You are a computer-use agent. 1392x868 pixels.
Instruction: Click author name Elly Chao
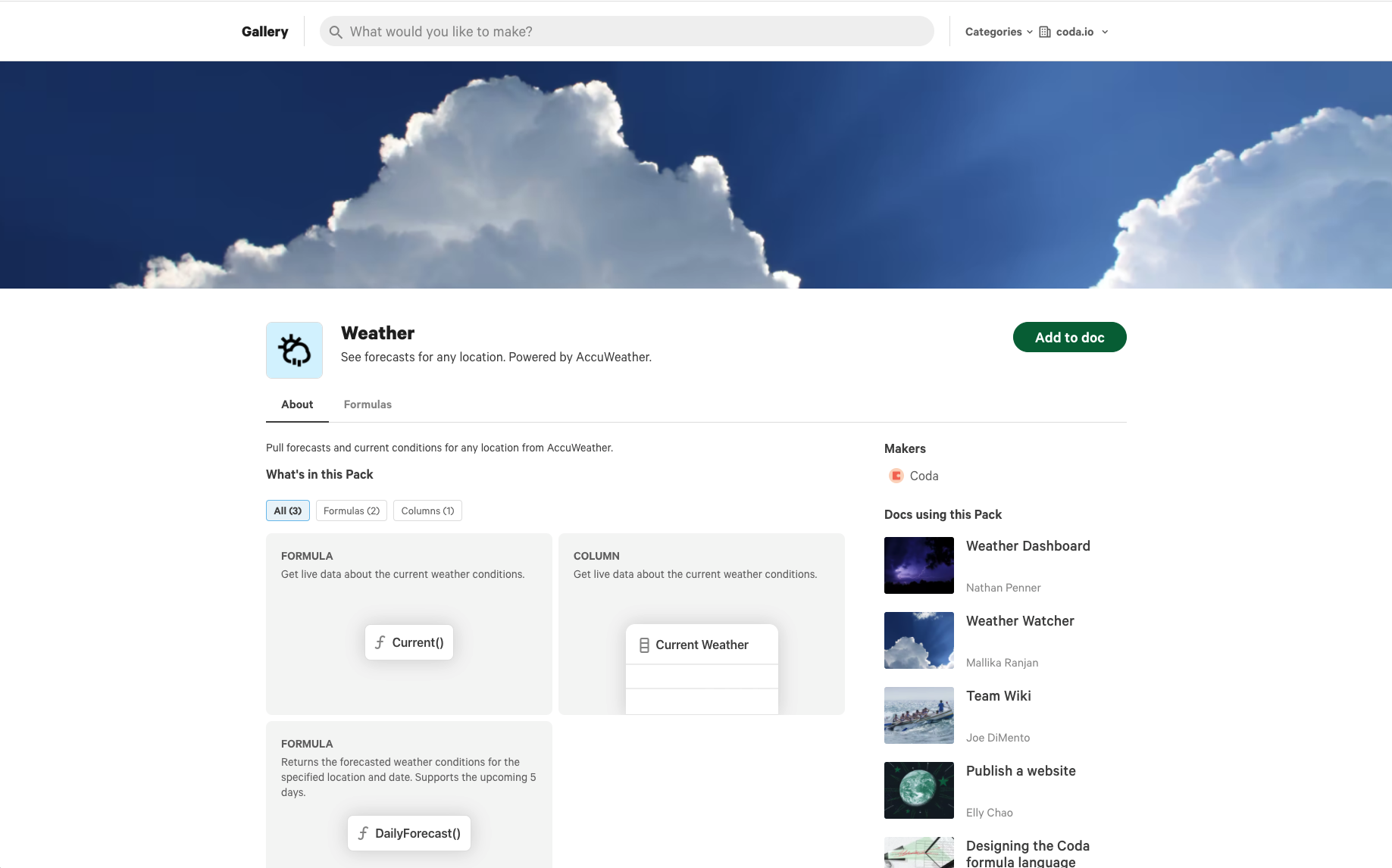pyautogui.click(x=990, y=813)
